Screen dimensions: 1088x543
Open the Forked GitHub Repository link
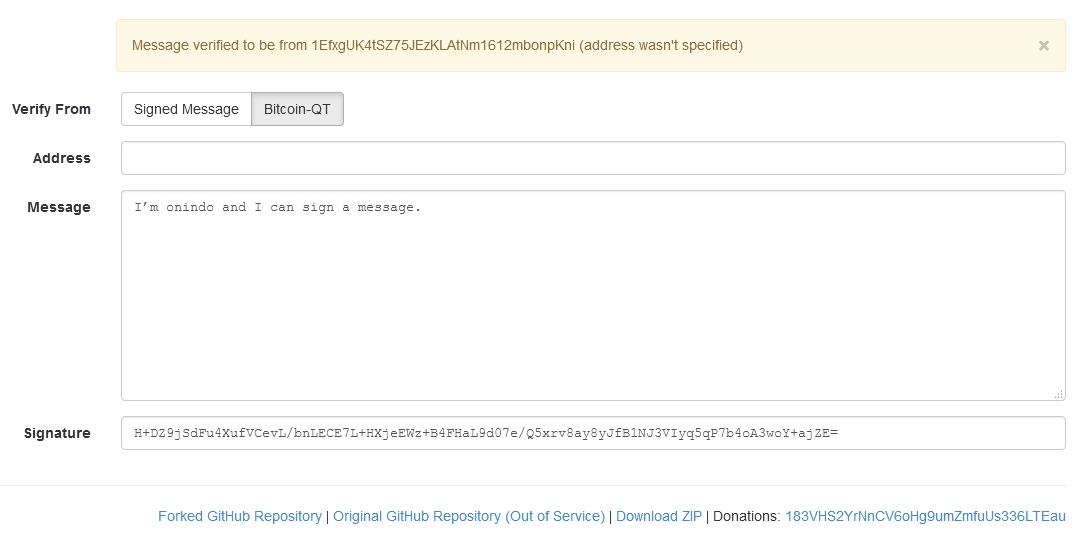pos(239,516)
